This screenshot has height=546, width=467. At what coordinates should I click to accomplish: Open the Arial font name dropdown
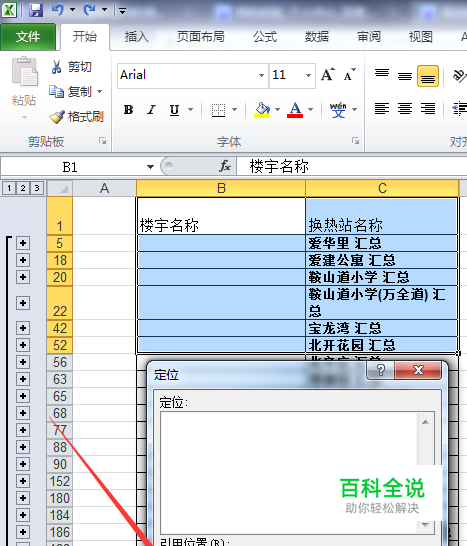point(261,75)
